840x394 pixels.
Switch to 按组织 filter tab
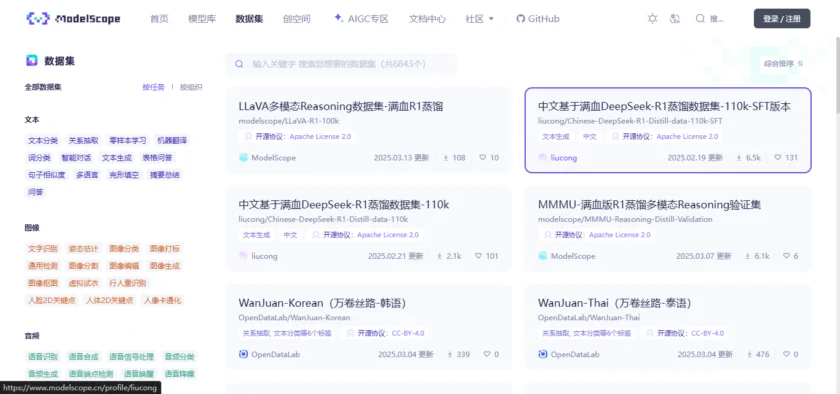pos(191,87)
